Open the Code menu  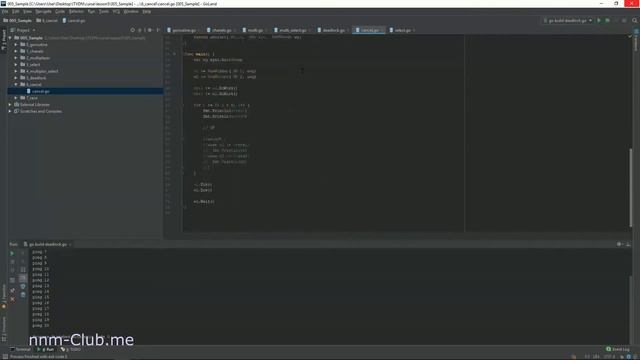click(60, 11)
